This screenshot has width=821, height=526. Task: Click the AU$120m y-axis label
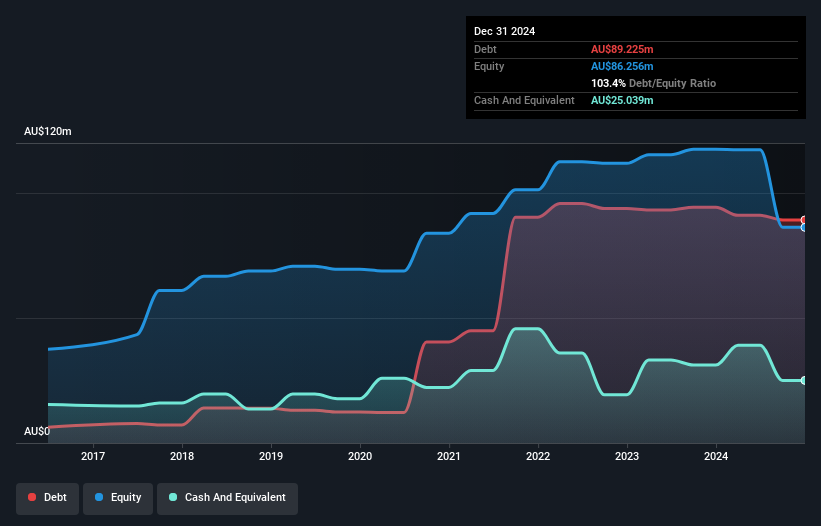48,131
